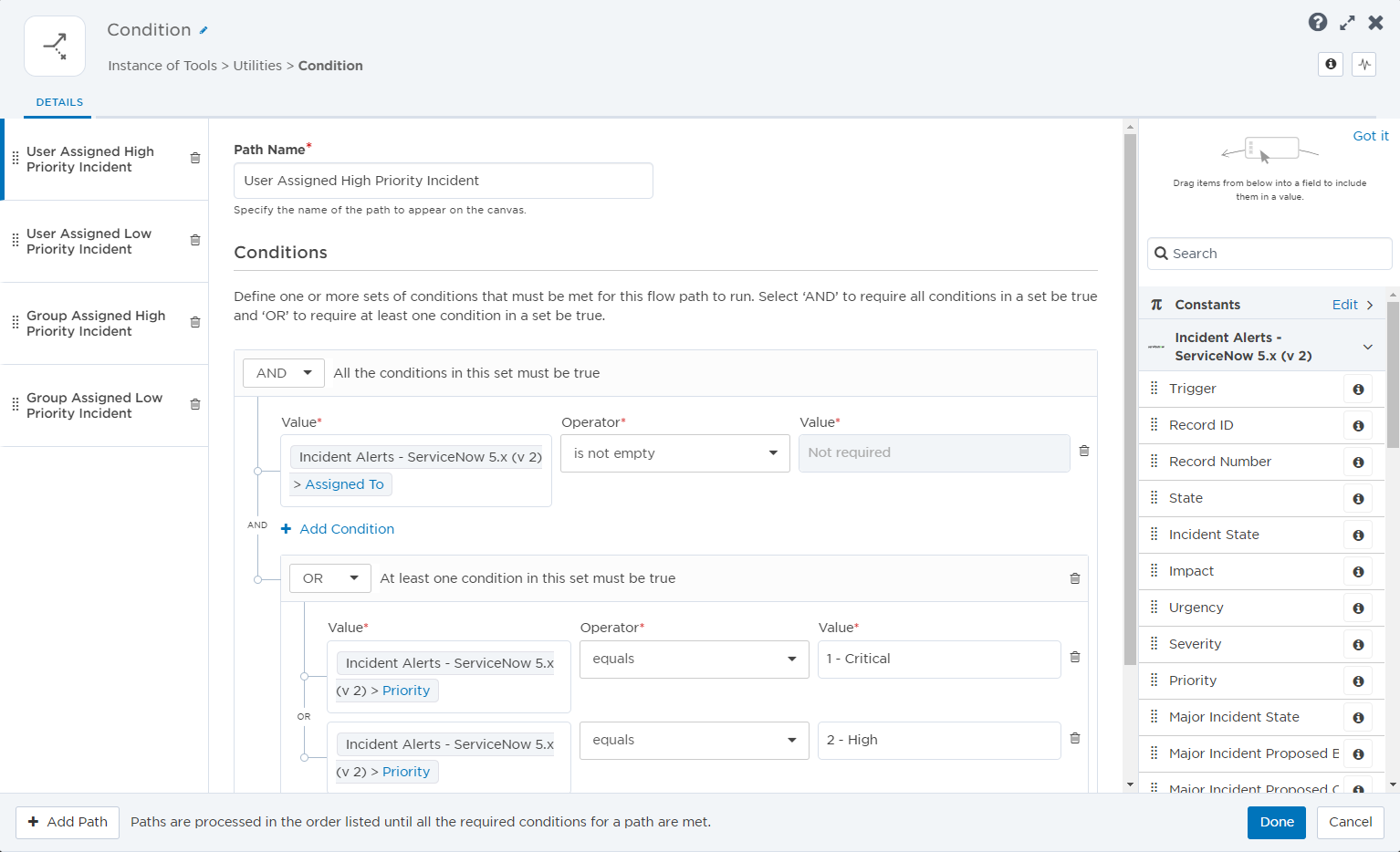
Task: Show info for the Trigger field
Action: 1357,390
